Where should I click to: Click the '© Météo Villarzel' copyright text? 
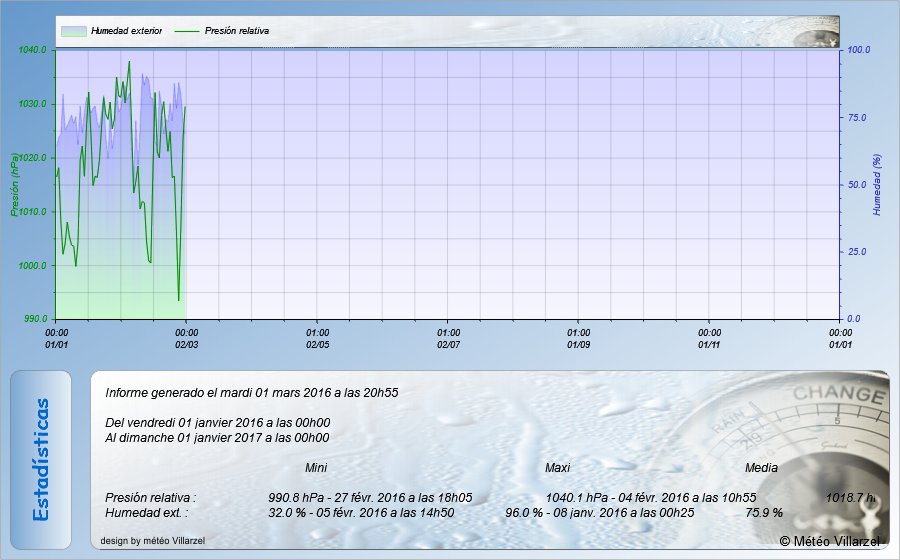[829, 541]
